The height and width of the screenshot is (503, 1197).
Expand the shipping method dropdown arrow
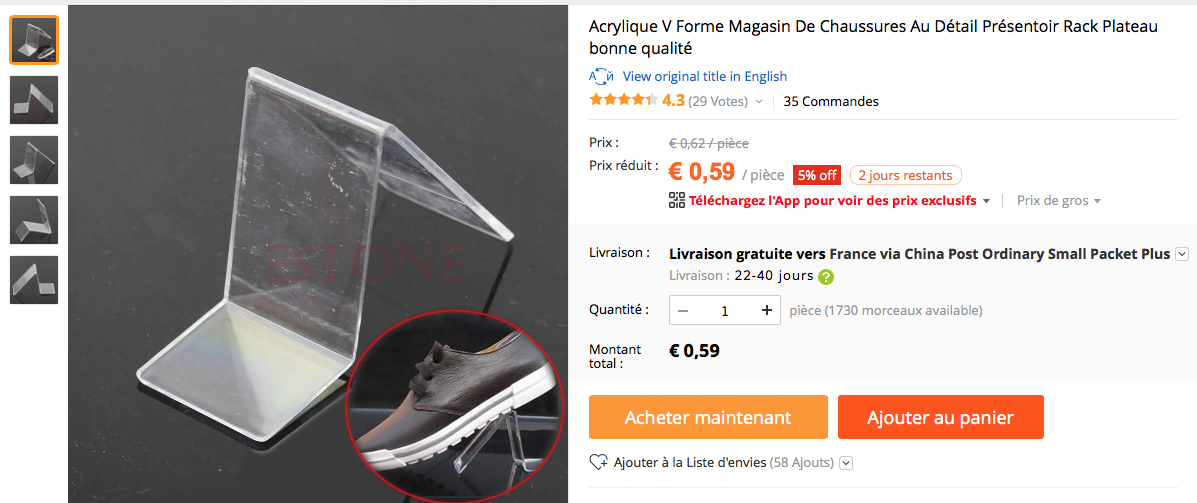(x=1182, y=253)
